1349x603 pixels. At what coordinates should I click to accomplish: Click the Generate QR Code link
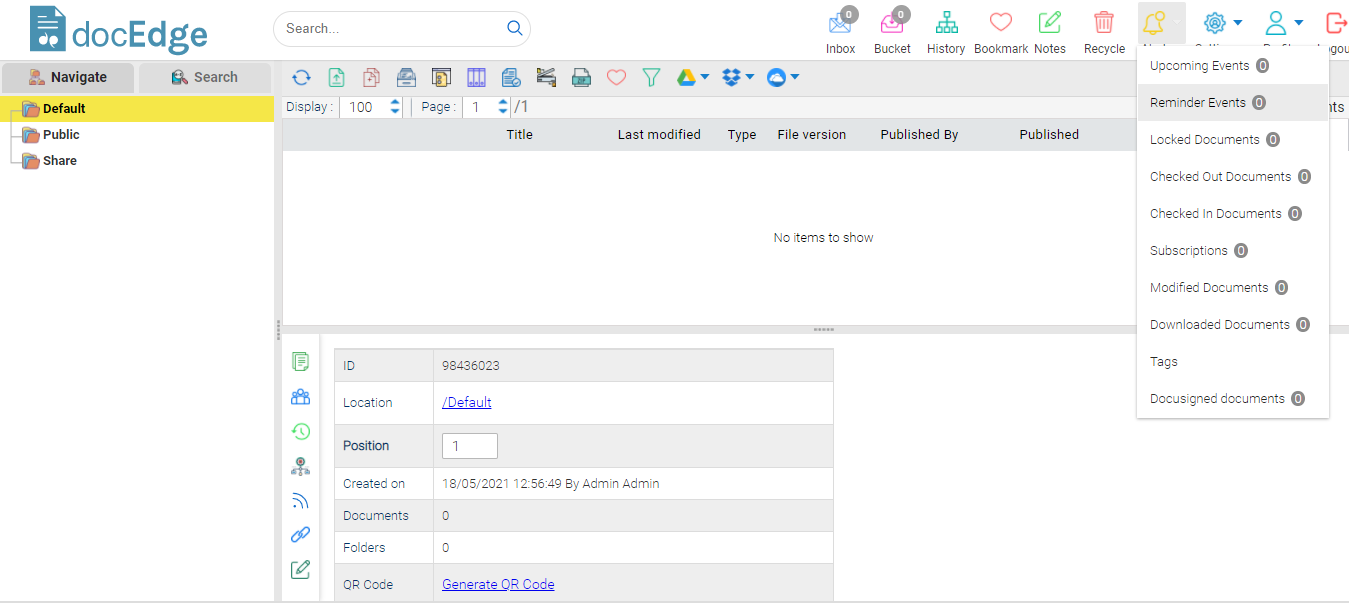tap(497, 583)
